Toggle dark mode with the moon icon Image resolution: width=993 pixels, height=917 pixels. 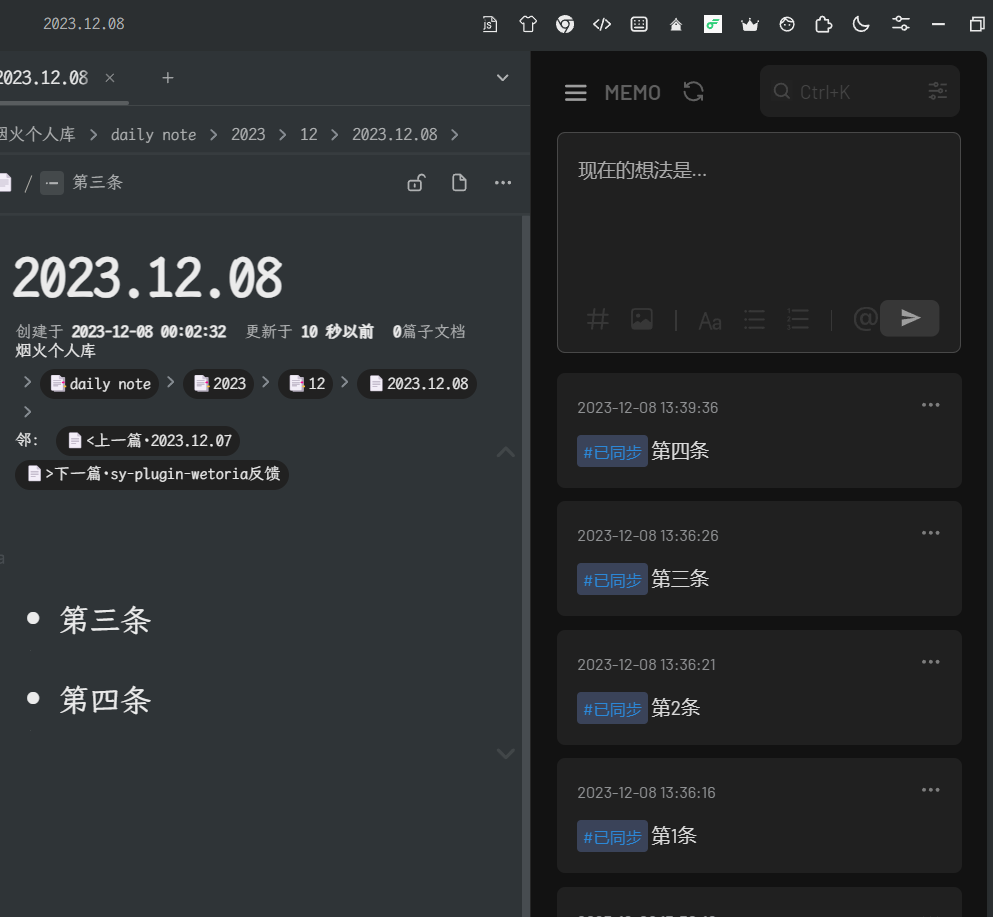pyautogui.click(x=861, y=24)
